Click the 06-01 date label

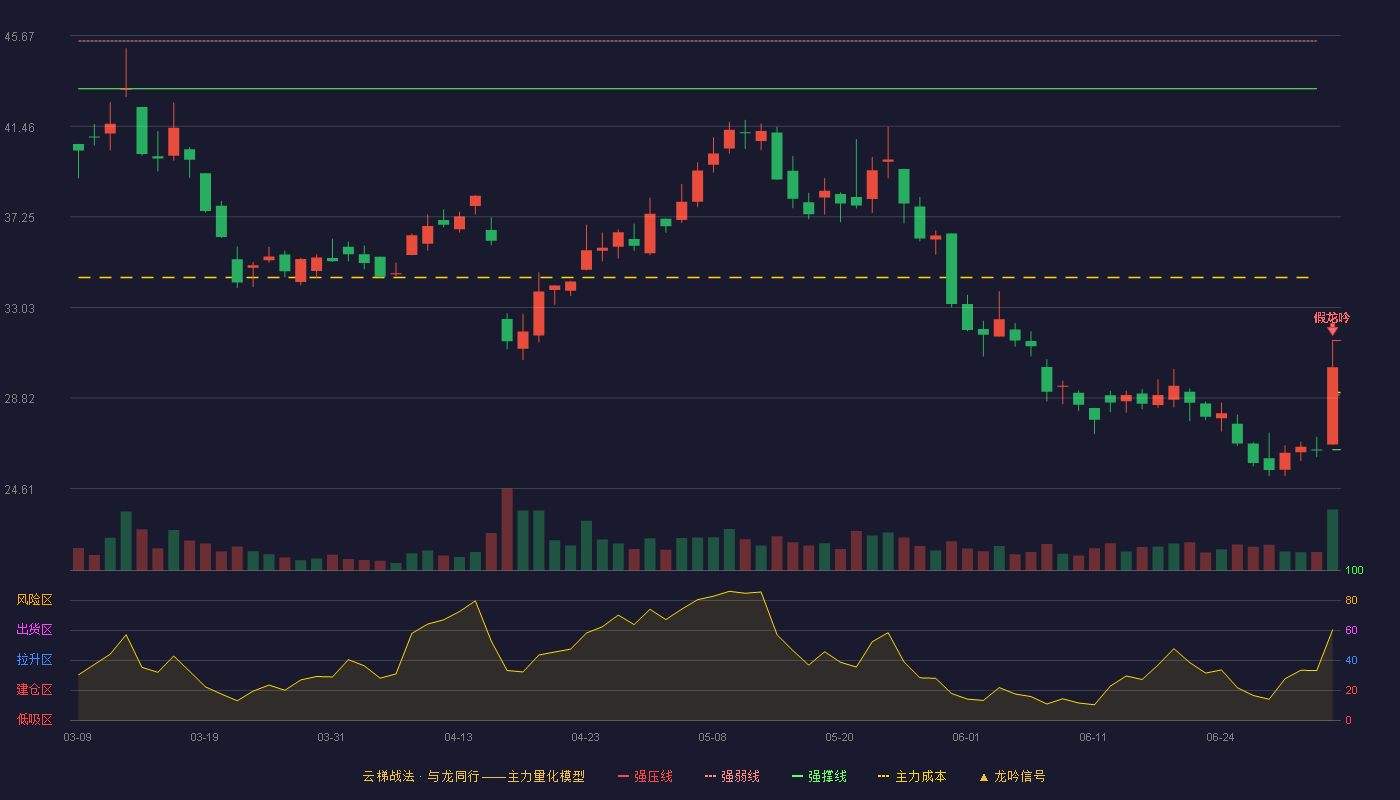[967, 737]
